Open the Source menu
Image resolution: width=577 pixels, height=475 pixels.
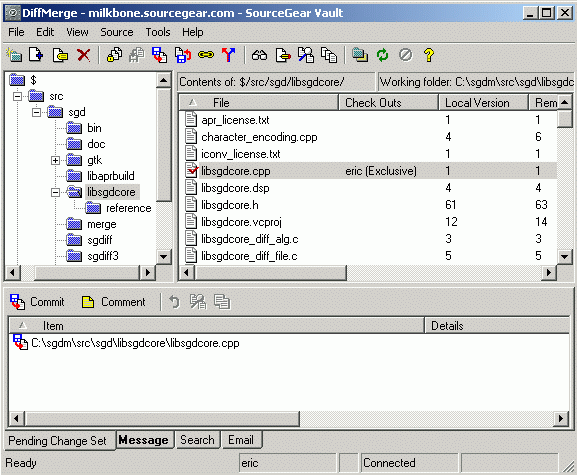click(x=117, y=32)
